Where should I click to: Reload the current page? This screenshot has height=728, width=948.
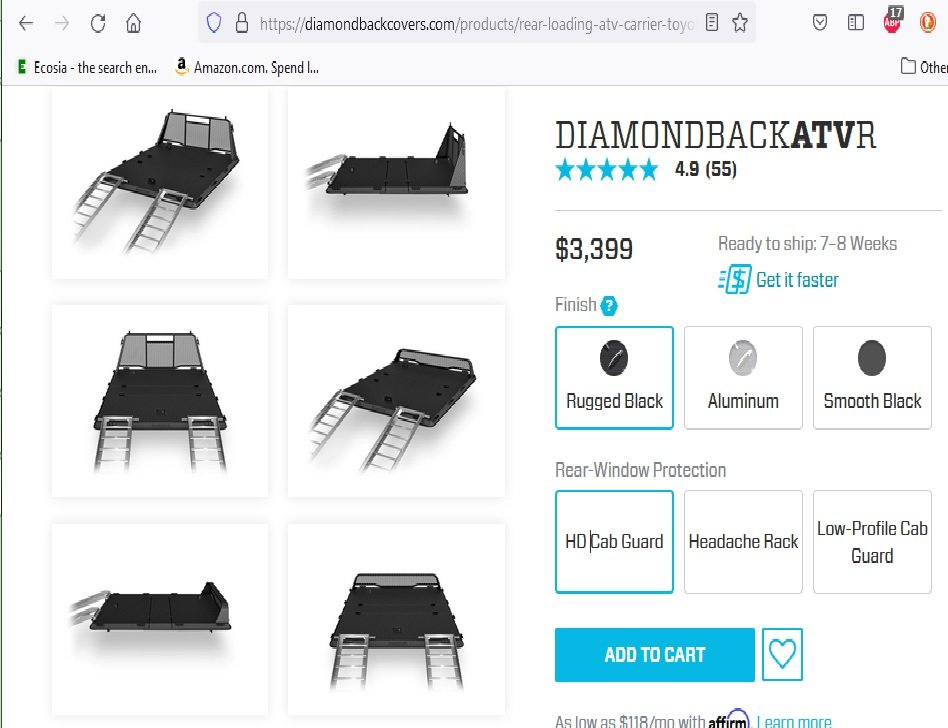click(98, 24)
